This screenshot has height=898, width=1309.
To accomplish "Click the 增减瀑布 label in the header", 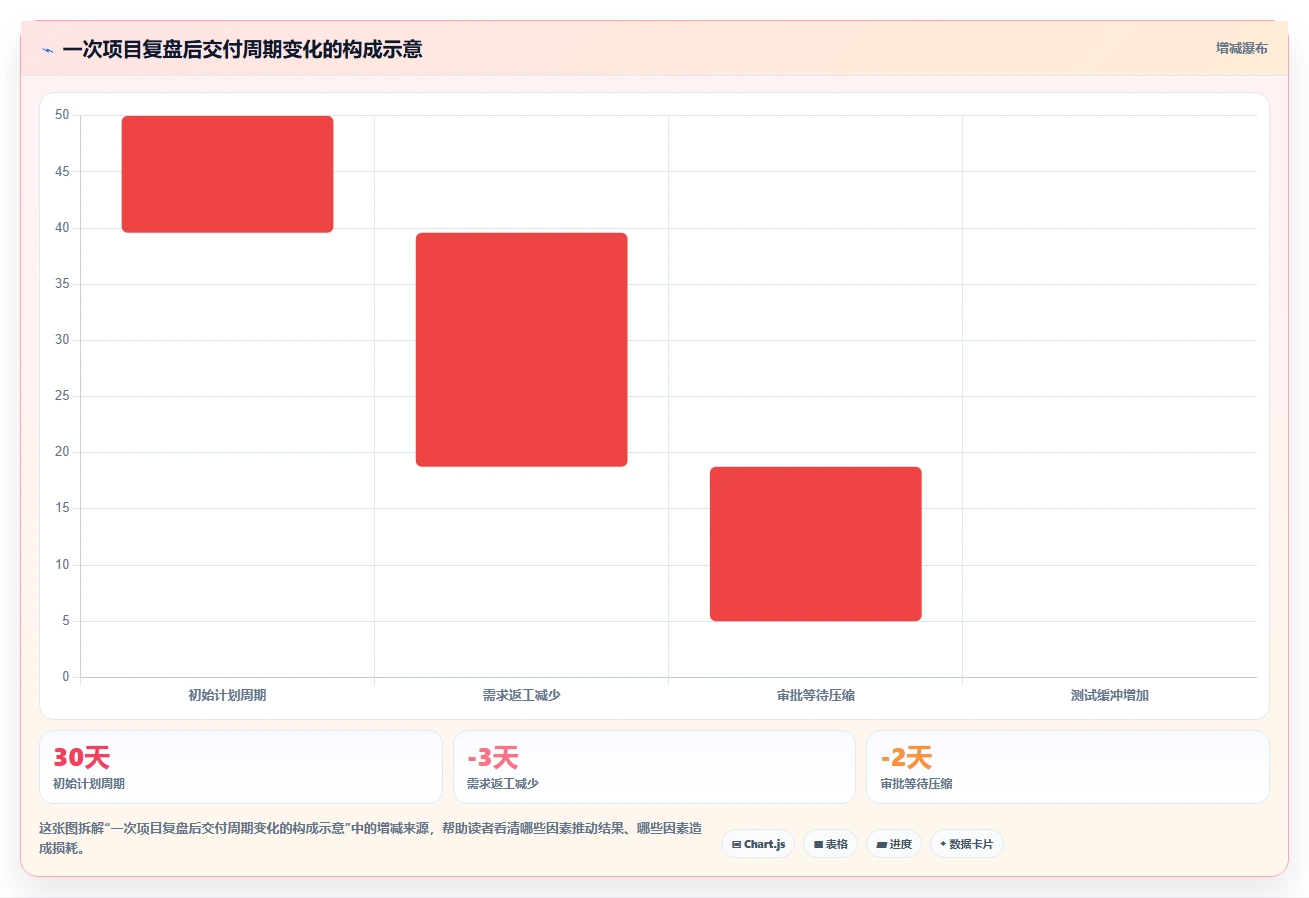I will pos(1242,48).
